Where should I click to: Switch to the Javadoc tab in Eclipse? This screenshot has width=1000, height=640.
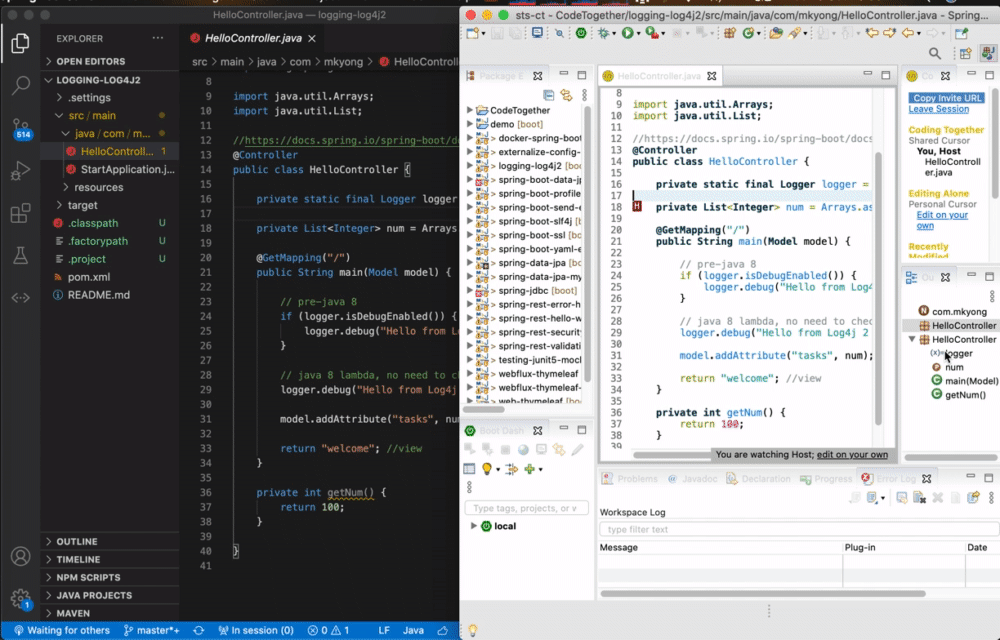point(692,479)
